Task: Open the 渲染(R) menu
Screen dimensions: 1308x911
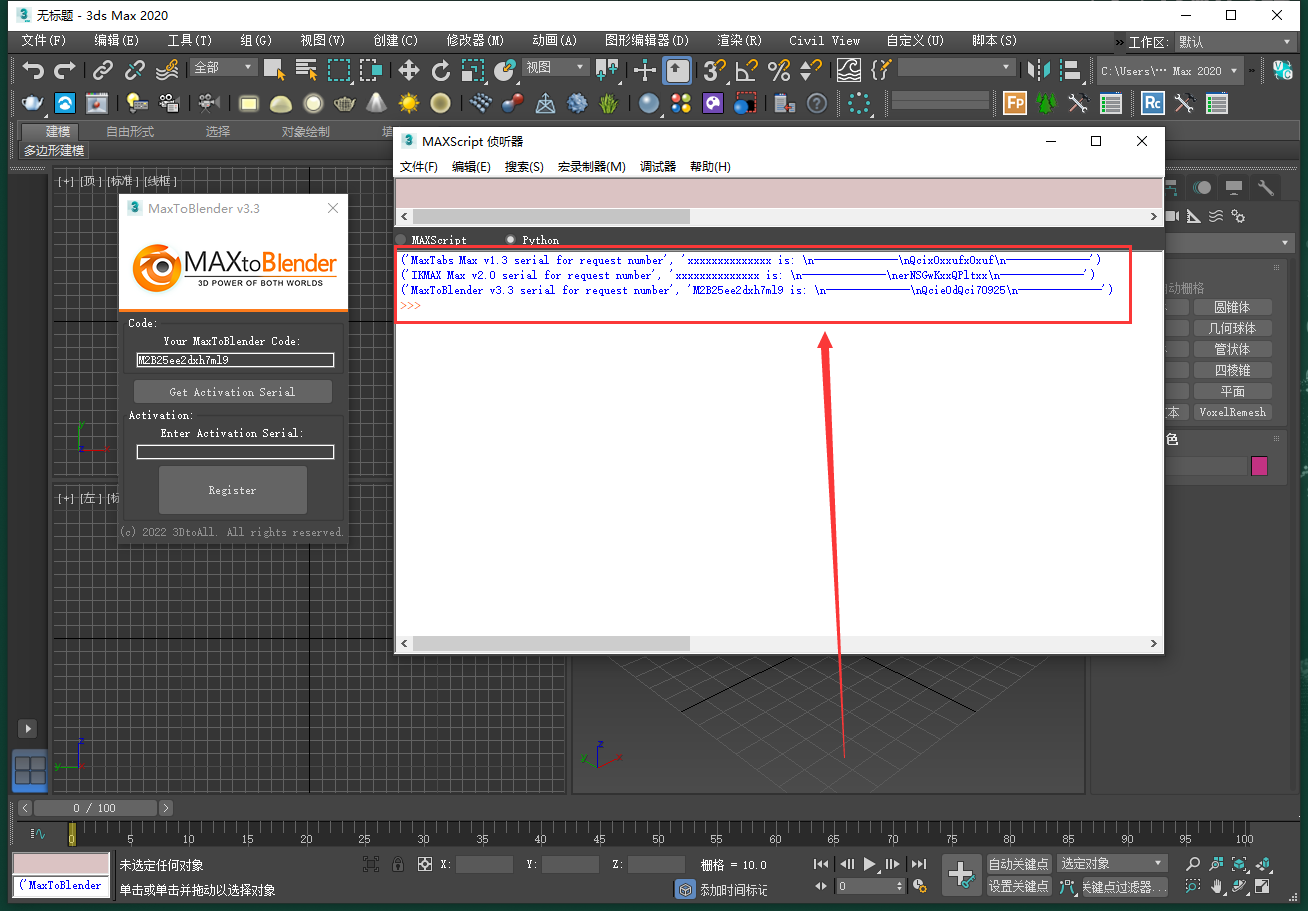Action: click(x=739, y=41)
